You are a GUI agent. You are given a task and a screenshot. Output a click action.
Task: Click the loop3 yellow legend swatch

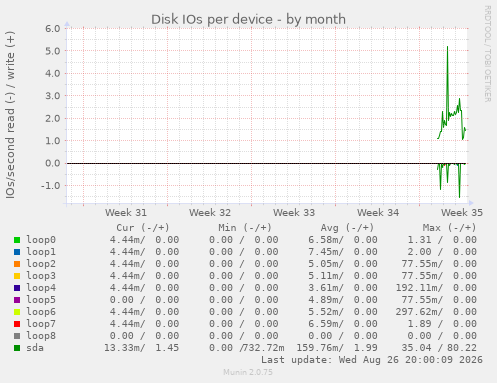coord(17,276)
